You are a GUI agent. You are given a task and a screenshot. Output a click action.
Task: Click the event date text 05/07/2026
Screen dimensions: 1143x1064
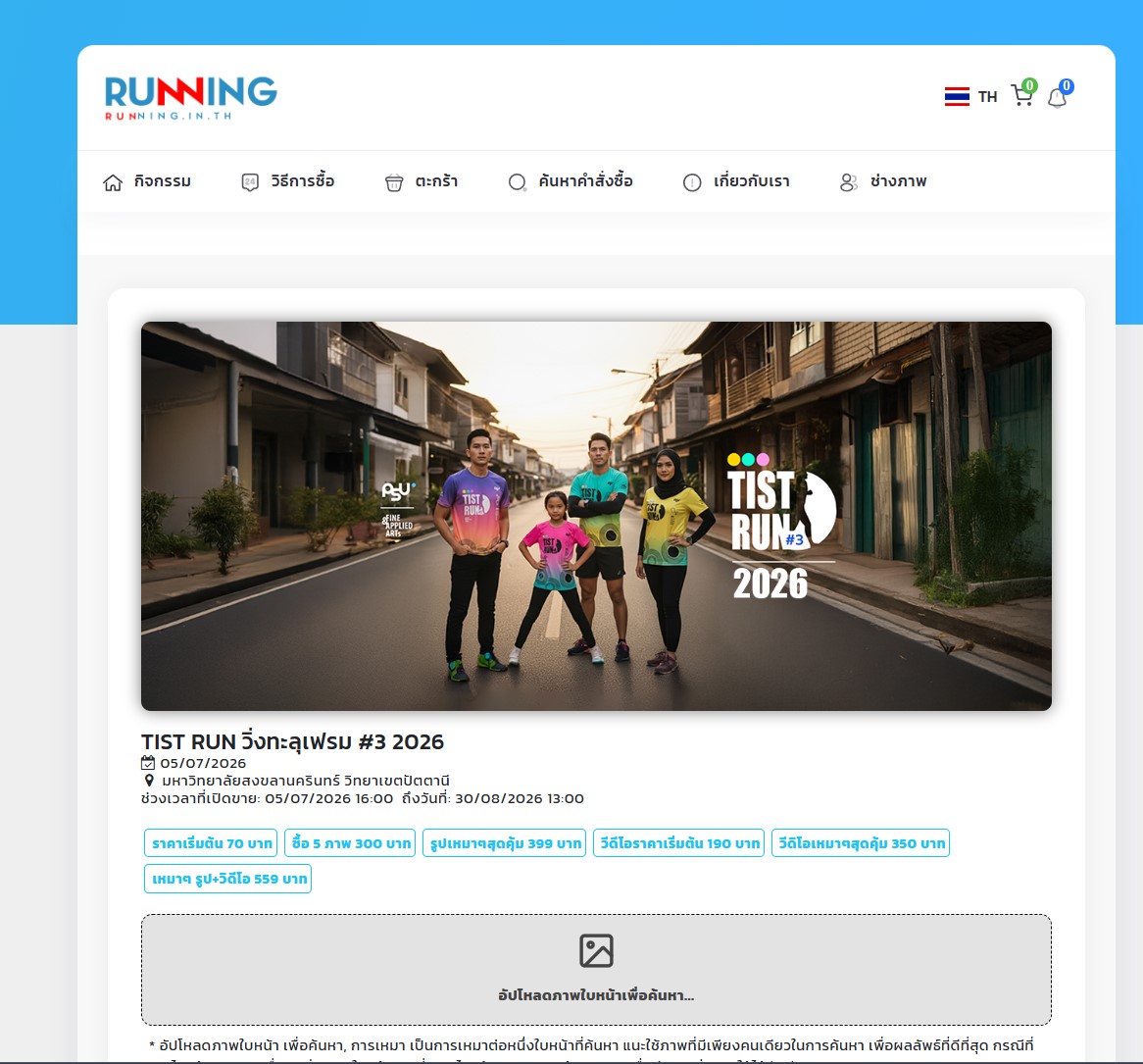203,764
